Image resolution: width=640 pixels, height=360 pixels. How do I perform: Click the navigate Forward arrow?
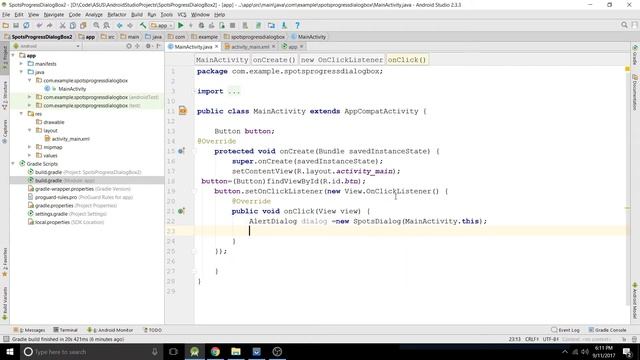pos(130,25)
